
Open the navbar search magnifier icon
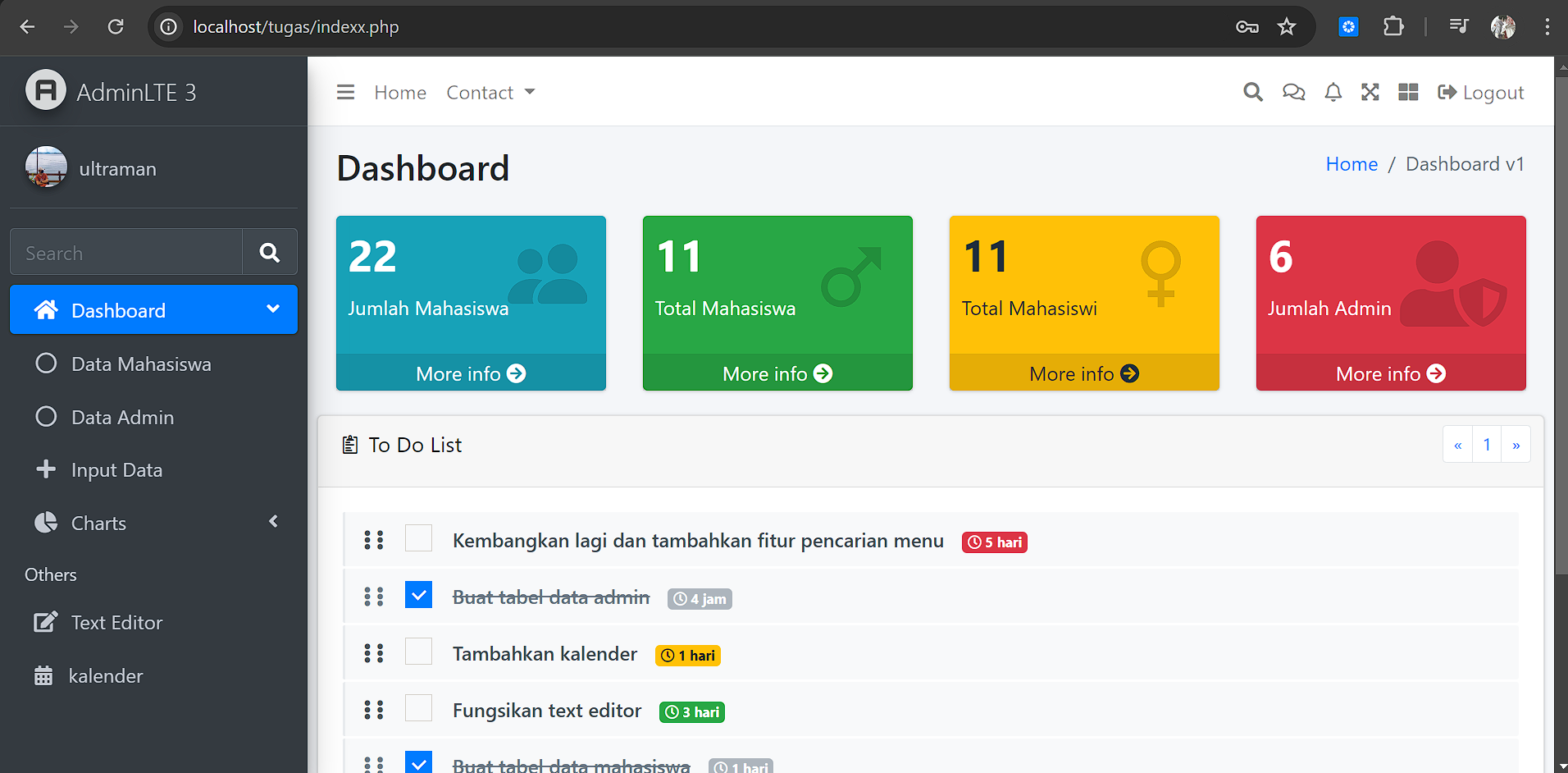(x=1252, y=93)
